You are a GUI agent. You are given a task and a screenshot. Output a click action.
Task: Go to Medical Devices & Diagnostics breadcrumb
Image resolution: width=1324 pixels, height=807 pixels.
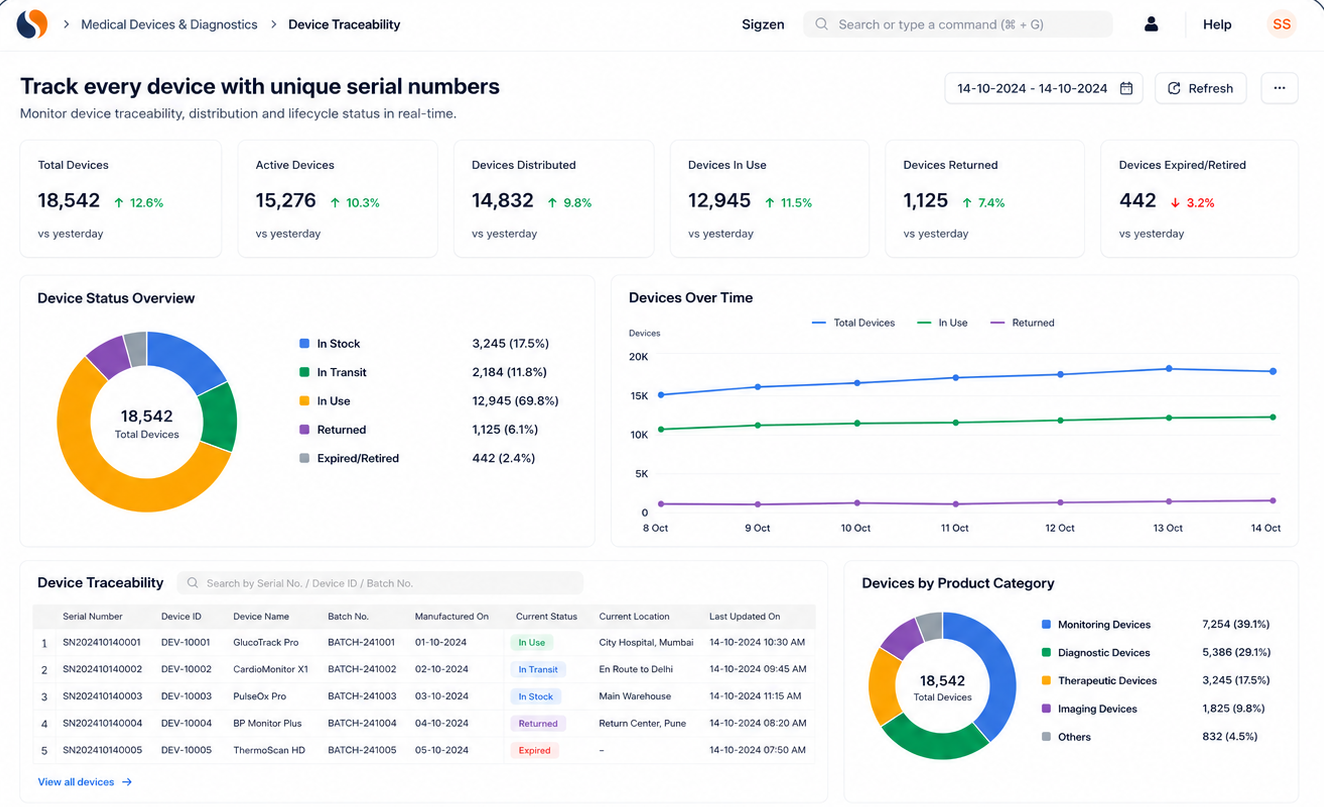click(169, 24)
